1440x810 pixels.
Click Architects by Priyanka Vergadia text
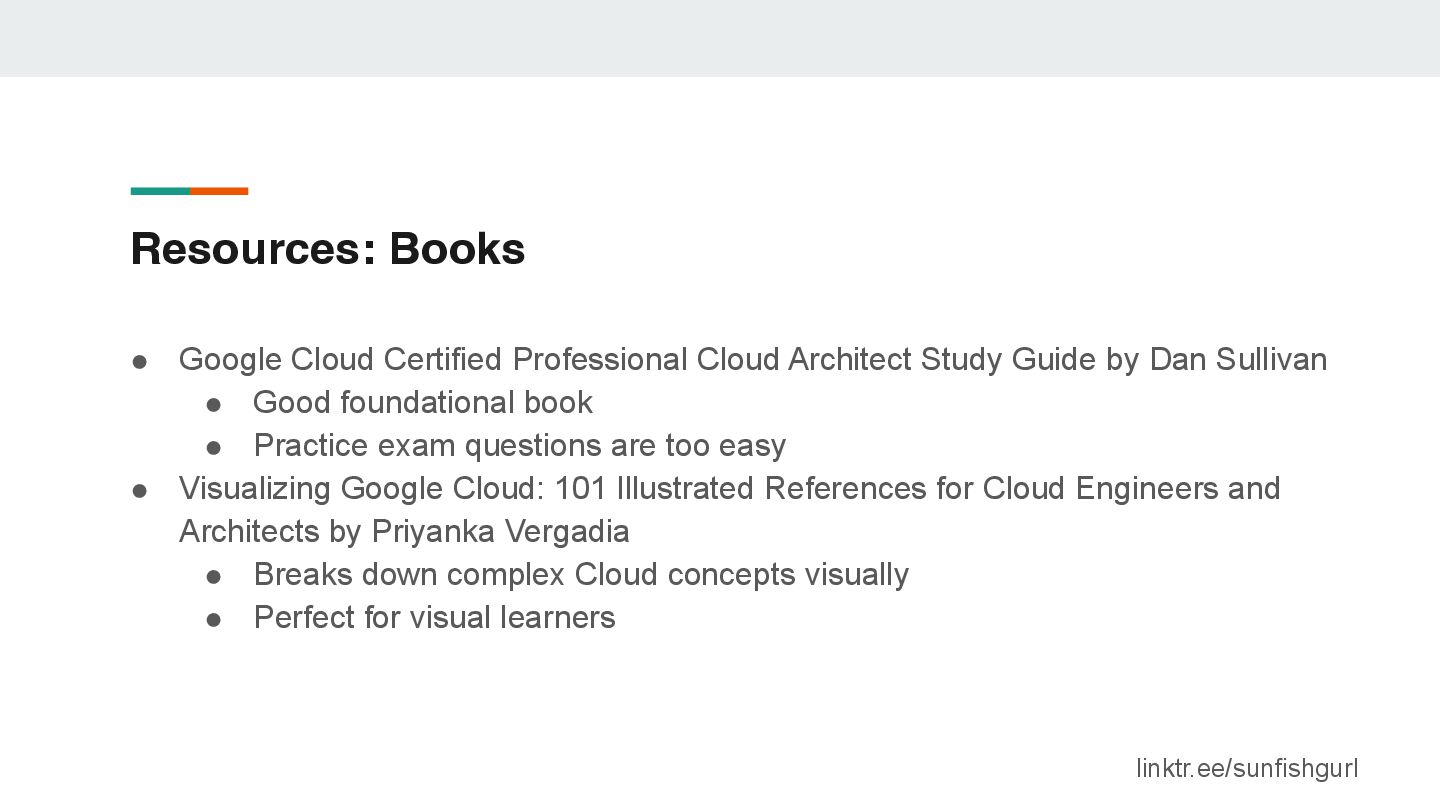coord(404,531)
